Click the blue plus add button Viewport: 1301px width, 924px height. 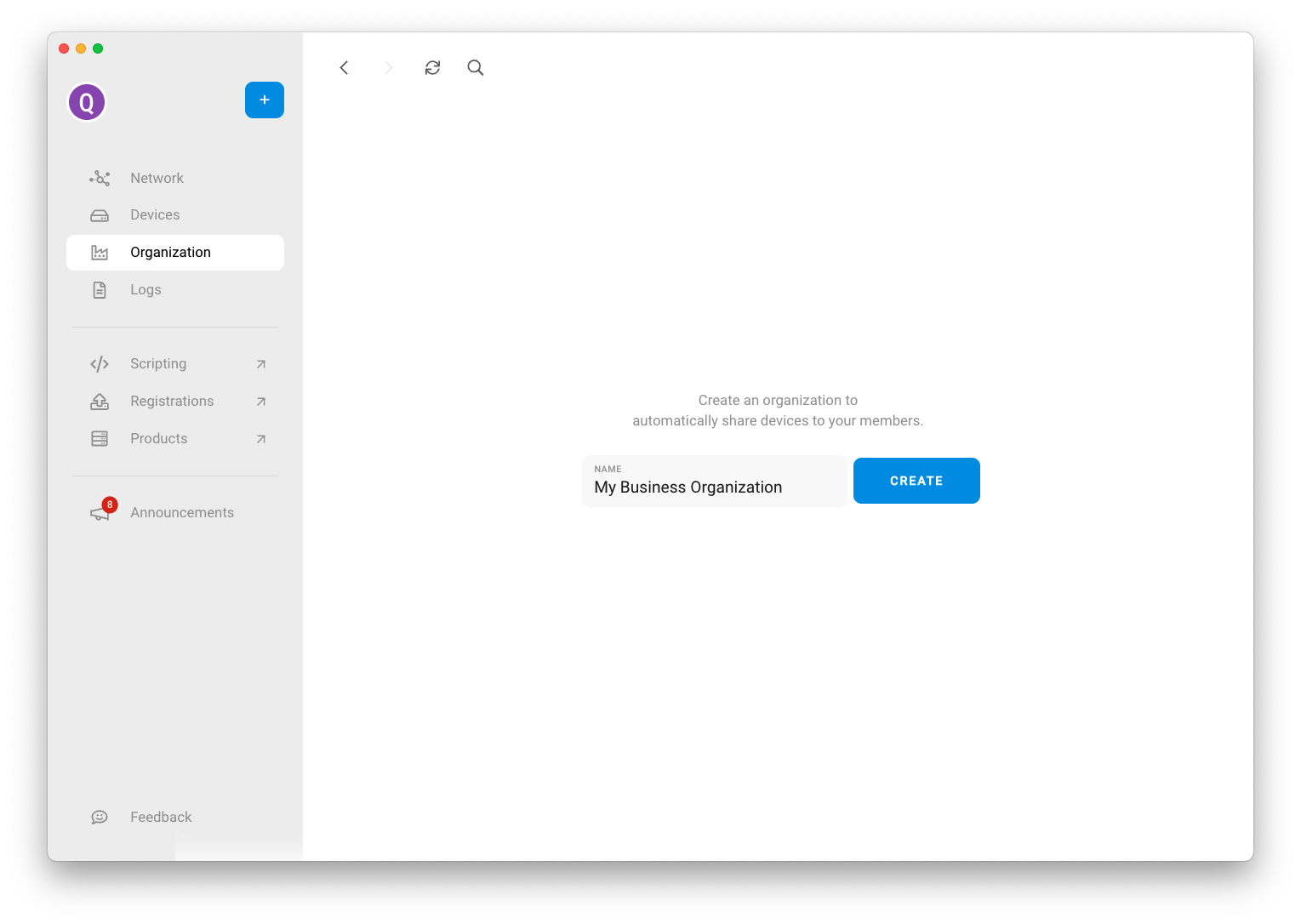pos(265,100)
